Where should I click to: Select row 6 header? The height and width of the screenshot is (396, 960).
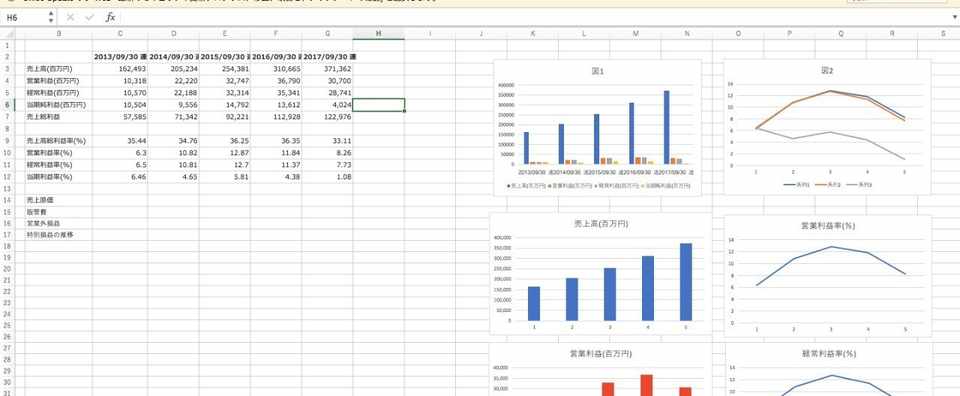(7, 105)
